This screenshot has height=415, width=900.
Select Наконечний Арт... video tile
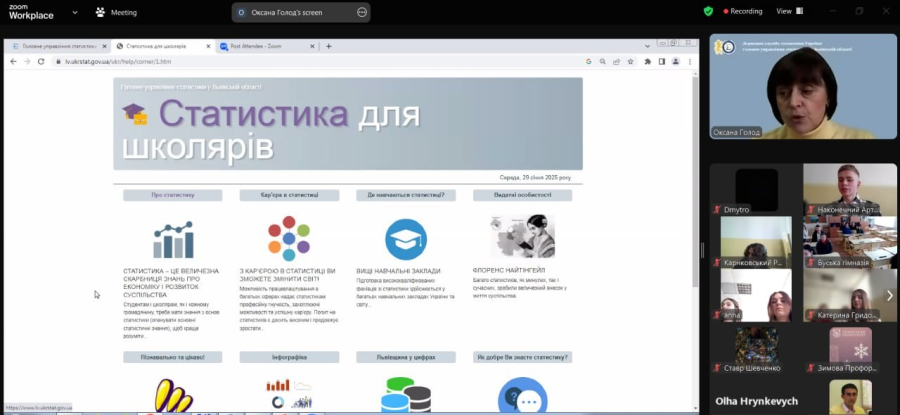click(849, 190)
